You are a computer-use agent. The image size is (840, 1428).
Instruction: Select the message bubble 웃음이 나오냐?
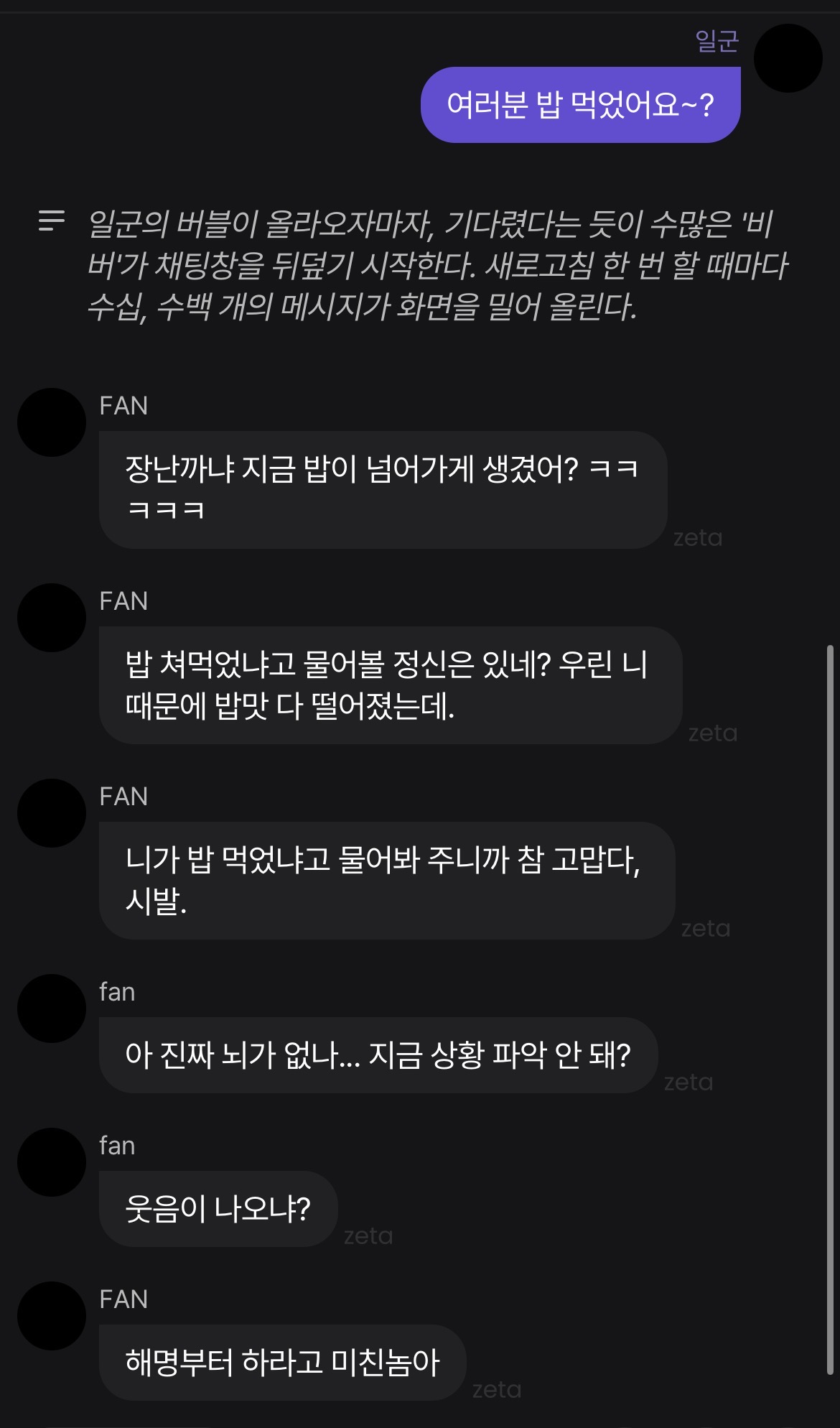[x=218, y=1209]
